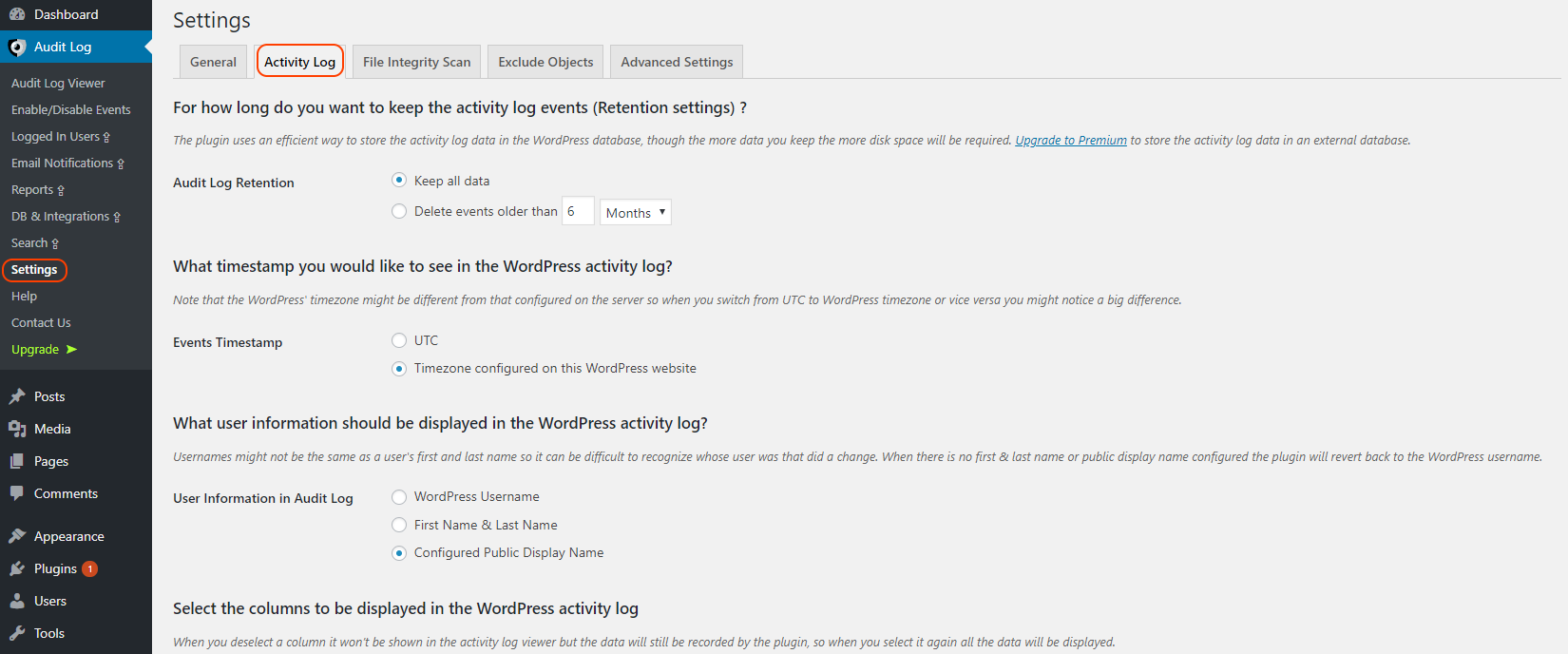Select Delete events older than option
This screenshot has height=654, width=1568.
[x=399, y=211]
